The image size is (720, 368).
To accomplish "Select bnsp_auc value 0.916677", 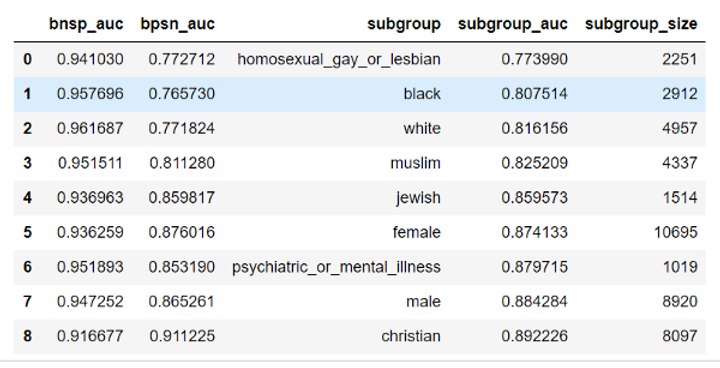I will [x=90, y=336].
